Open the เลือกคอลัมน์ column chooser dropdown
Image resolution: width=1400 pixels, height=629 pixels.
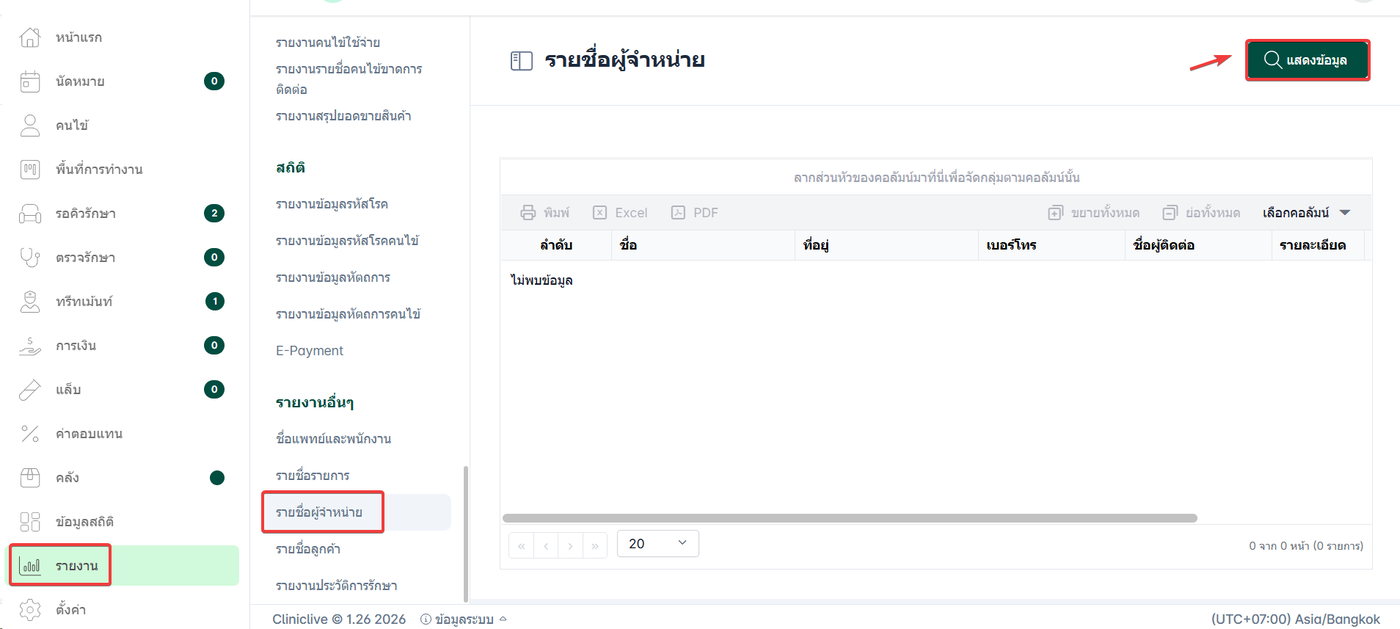click(1307, 213)
